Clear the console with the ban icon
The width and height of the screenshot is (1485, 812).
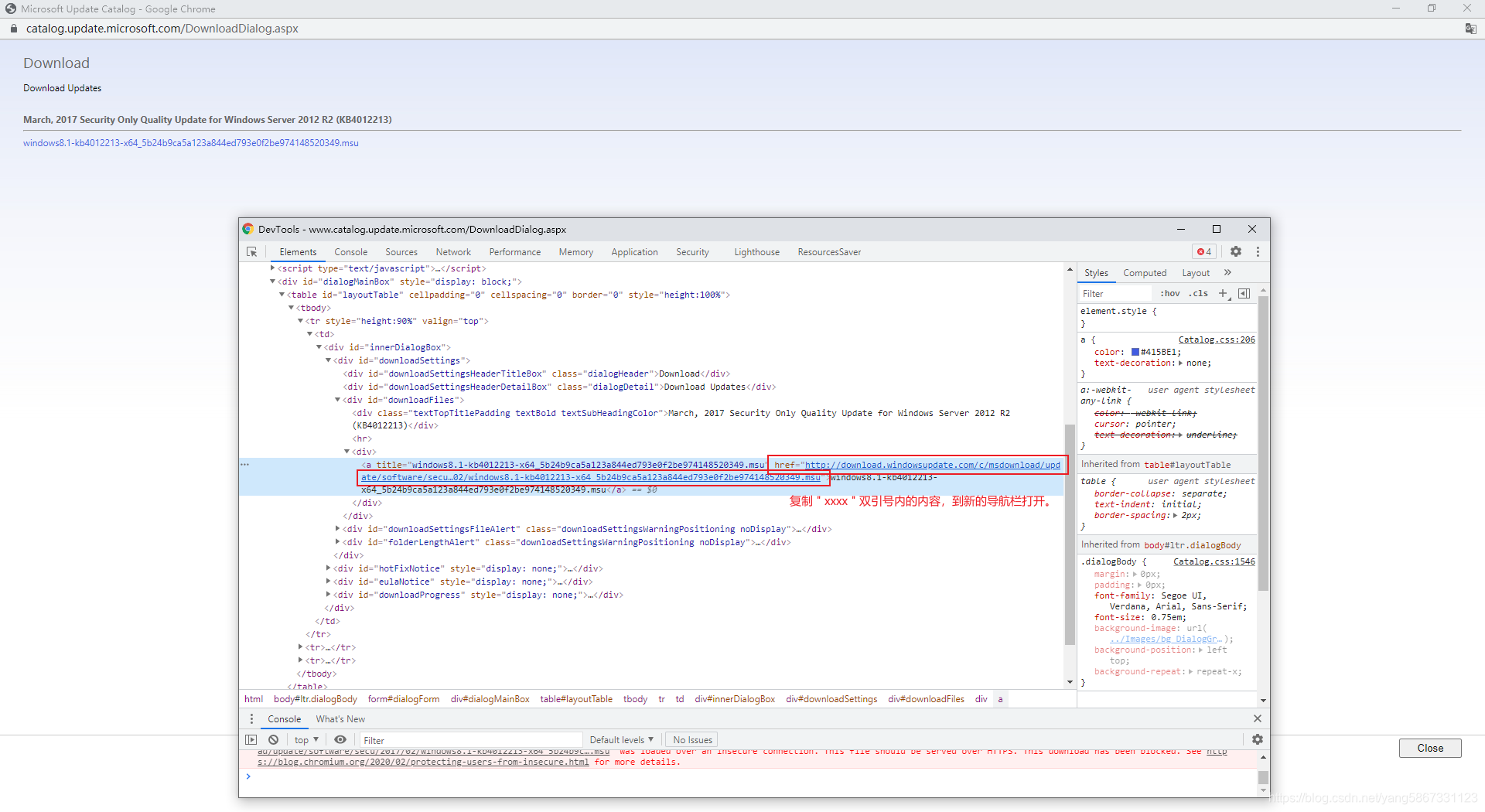click(x=273, y=740)
